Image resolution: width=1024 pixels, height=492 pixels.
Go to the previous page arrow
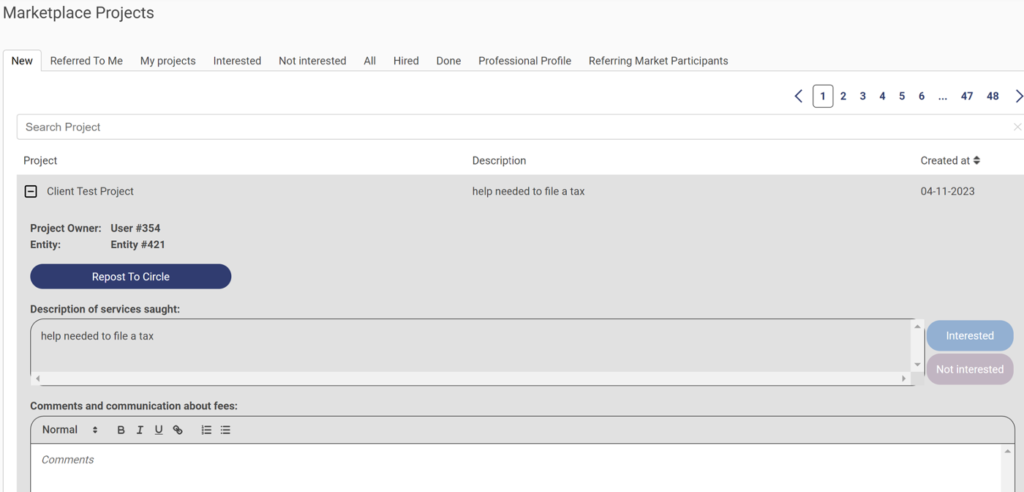click(x=798, y=96)
